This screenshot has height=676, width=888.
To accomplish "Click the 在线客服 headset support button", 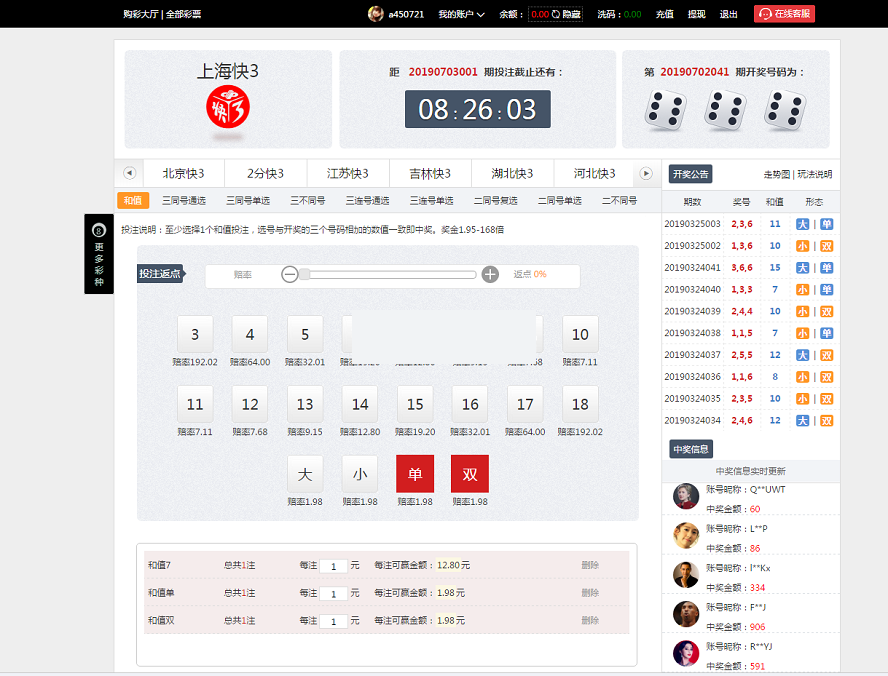I will tap(784, 14).
